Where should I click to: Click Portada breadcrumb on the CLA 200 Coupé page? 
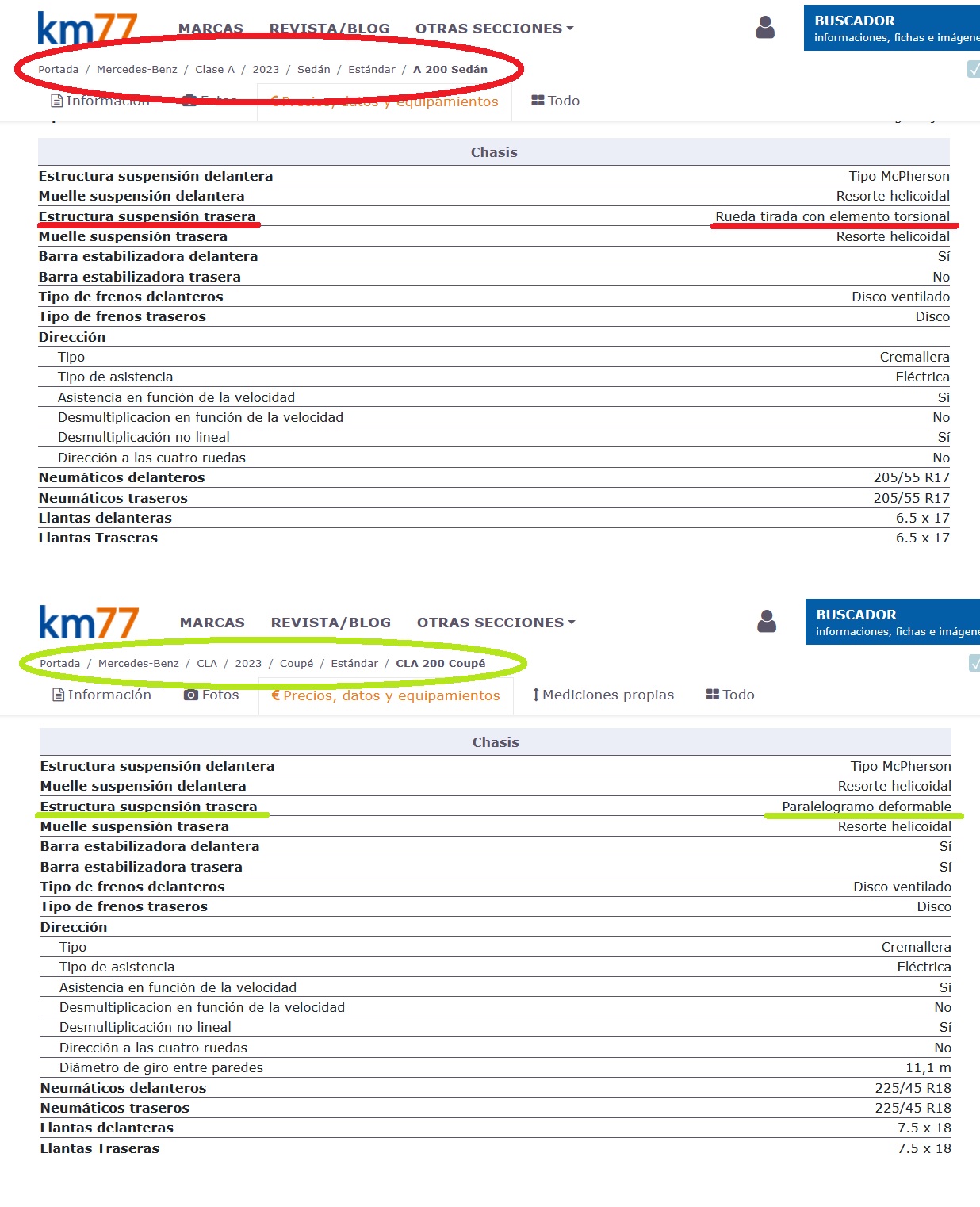(x=60, y=663)
